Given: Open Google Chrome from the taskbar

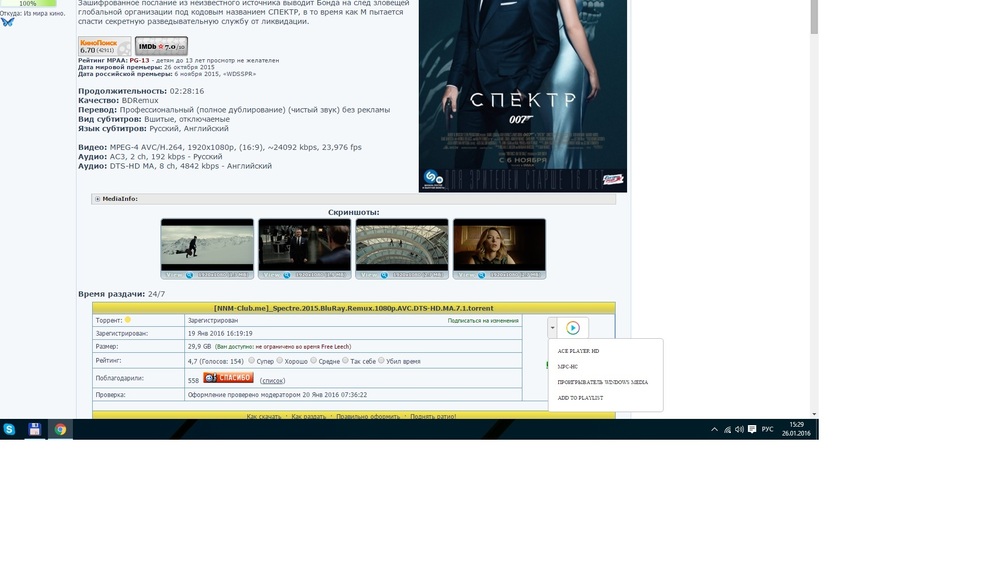Looking at the screenshot, I should (60, 429).
